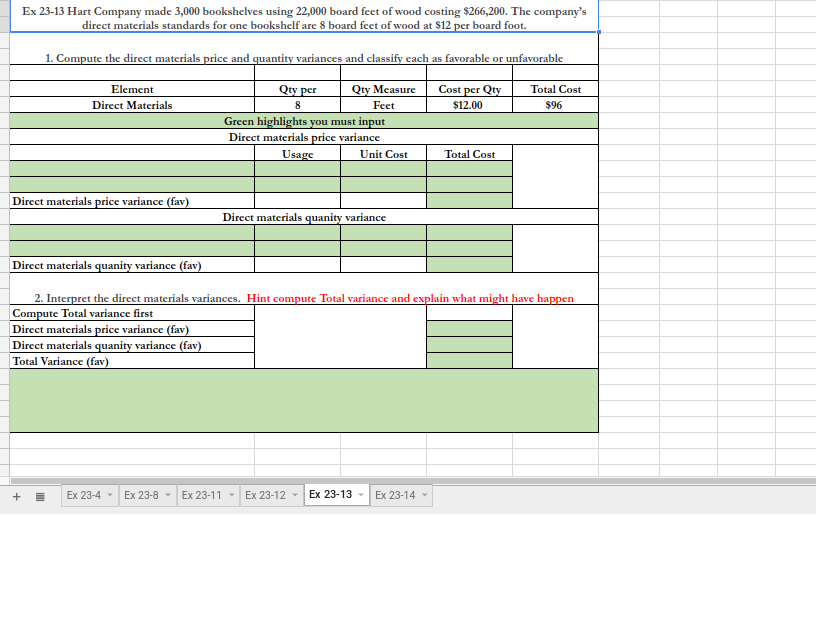Open the all sheets list icon

pyautogui.click(x=40, y=496)
